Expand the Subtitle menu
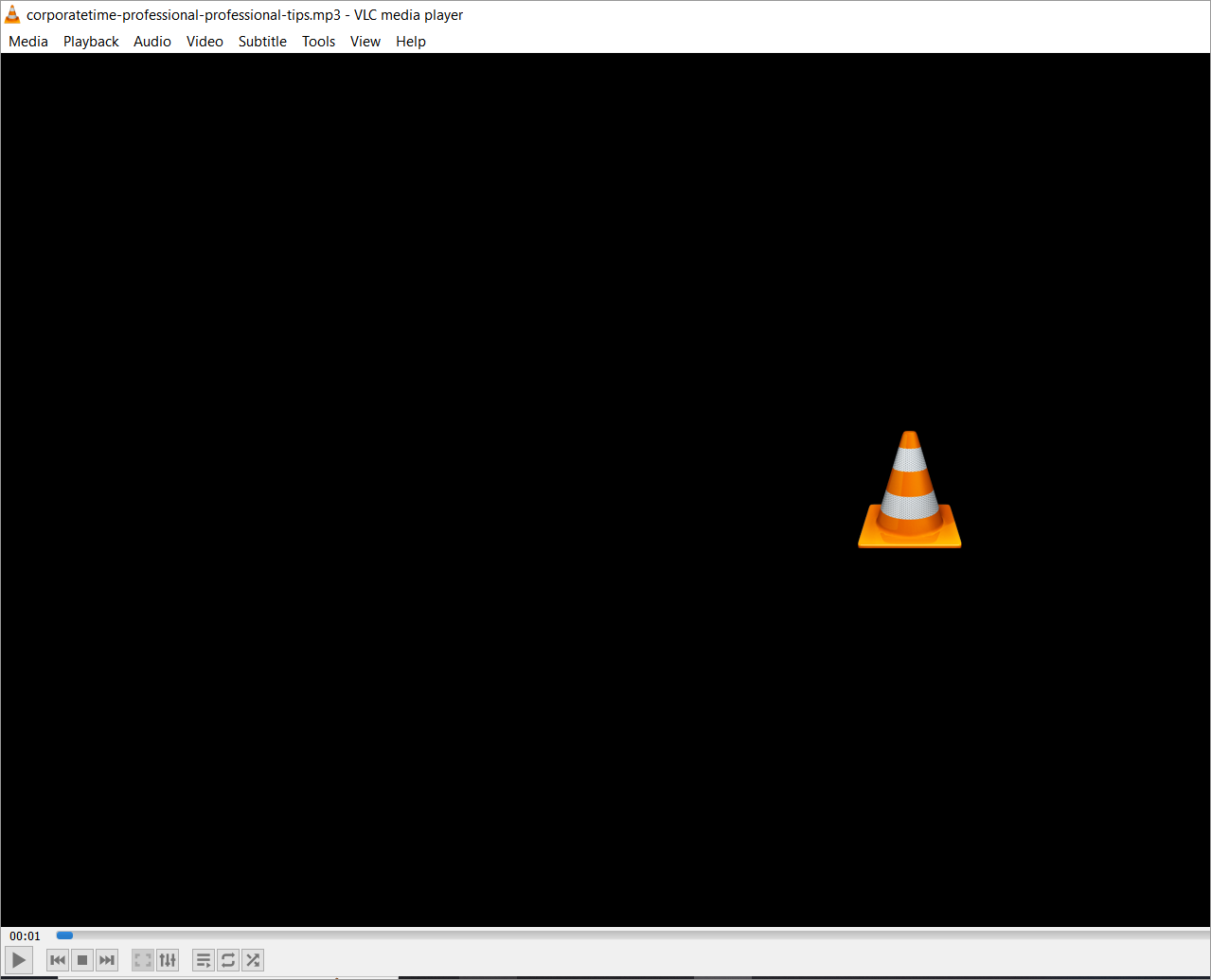Viewport: 1211px width, 980px height. coord(262,42)
